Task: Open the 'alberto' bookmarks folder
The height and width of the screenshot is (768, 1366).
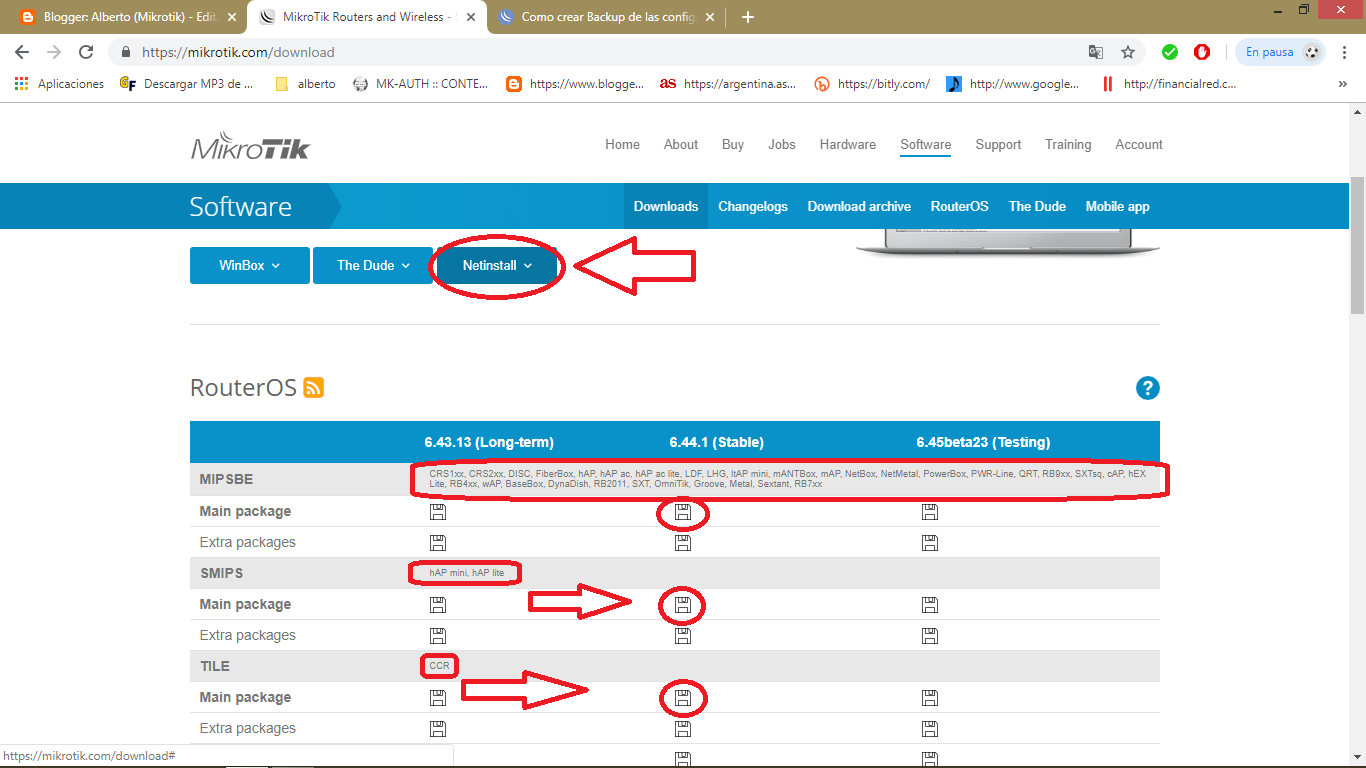Action: coord(304,83)
